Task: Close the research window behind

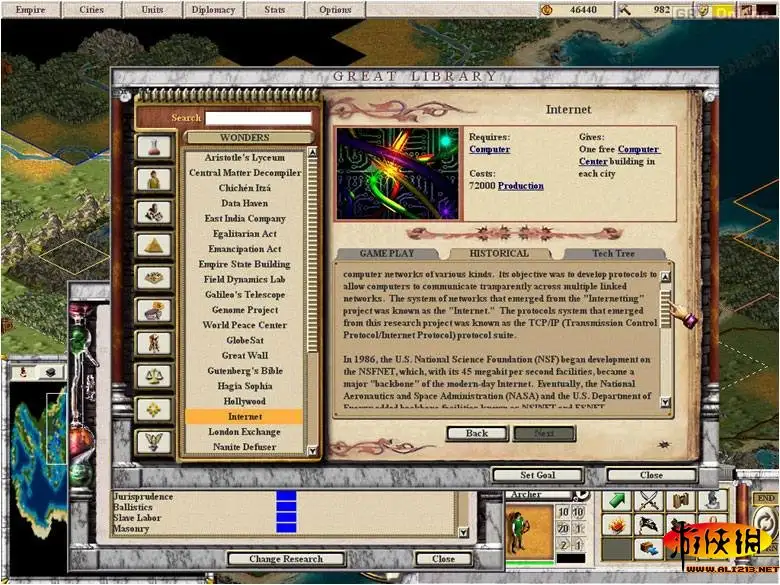Action: 443,559
